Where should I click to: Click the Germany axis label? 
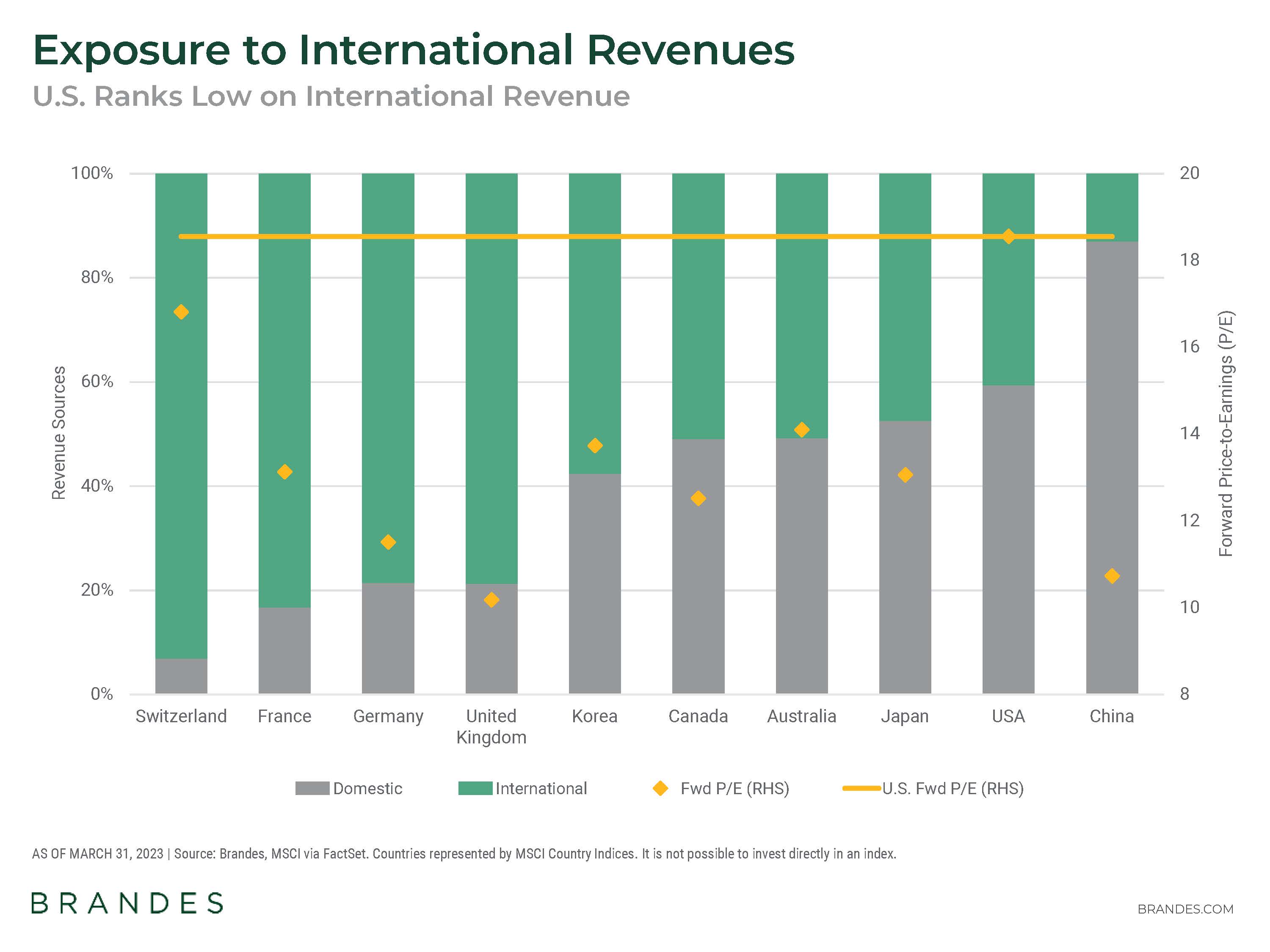coord(388,717)
